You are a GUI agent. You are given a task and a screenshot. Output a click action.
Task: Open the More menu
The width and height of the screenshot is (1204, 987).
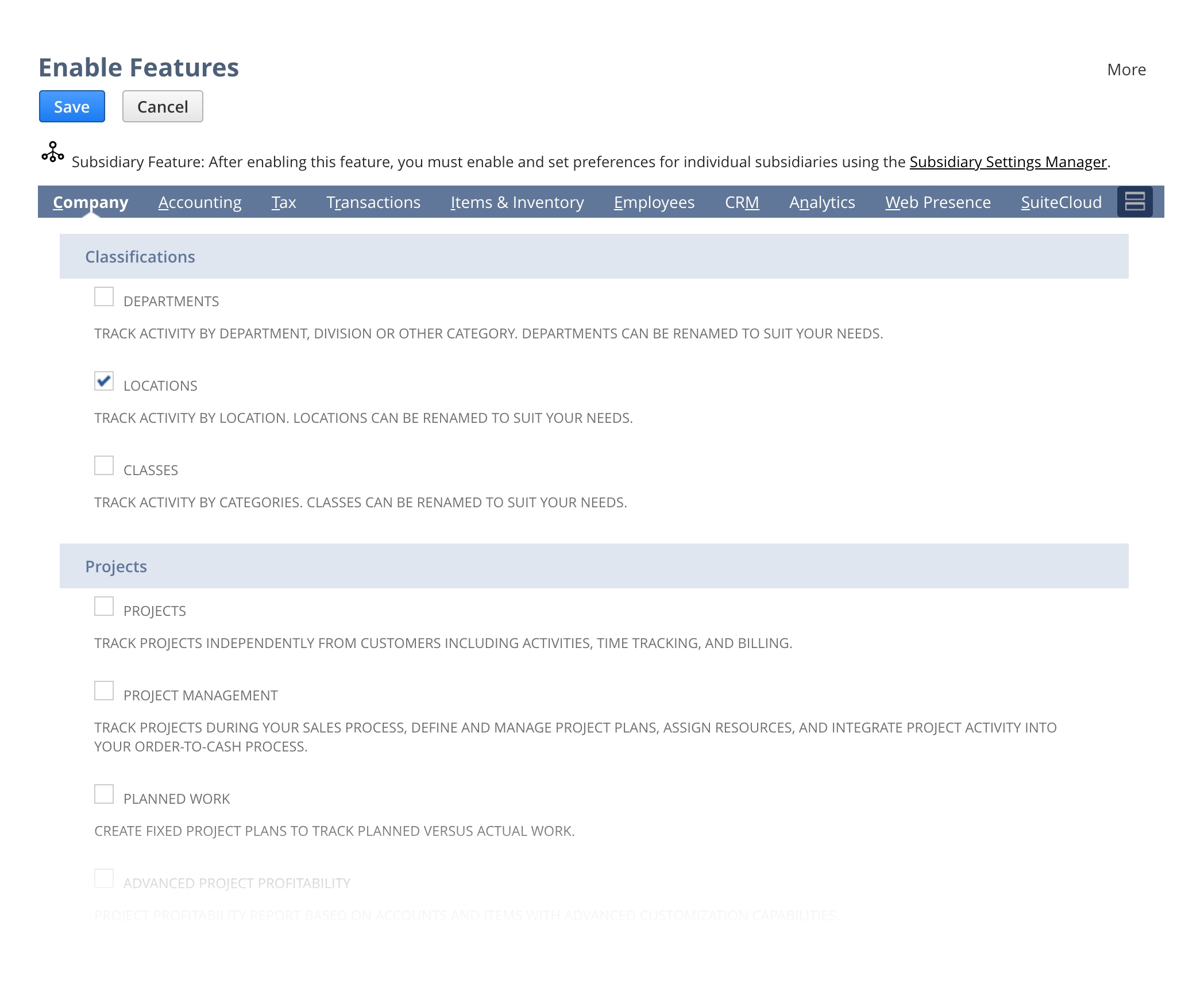pyautogui.click(x=1126, y=70)
